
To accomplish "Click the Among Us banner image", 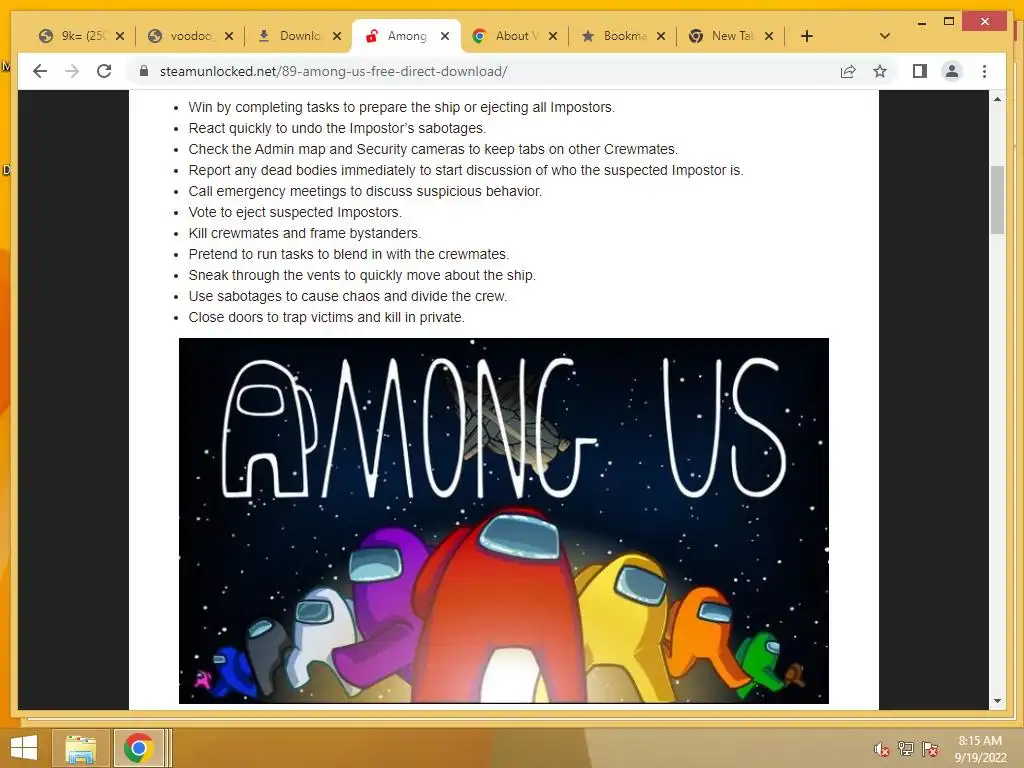I will 504,520.
